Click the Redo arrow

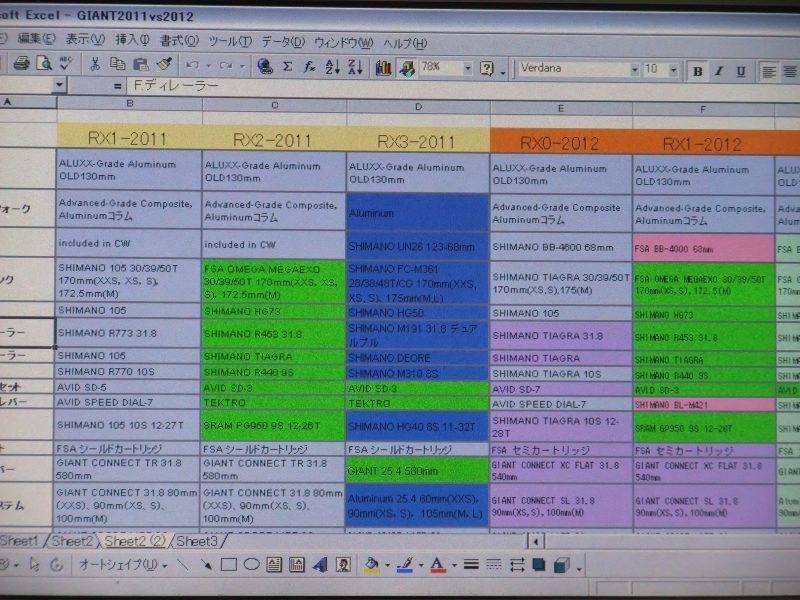point(226,66)
